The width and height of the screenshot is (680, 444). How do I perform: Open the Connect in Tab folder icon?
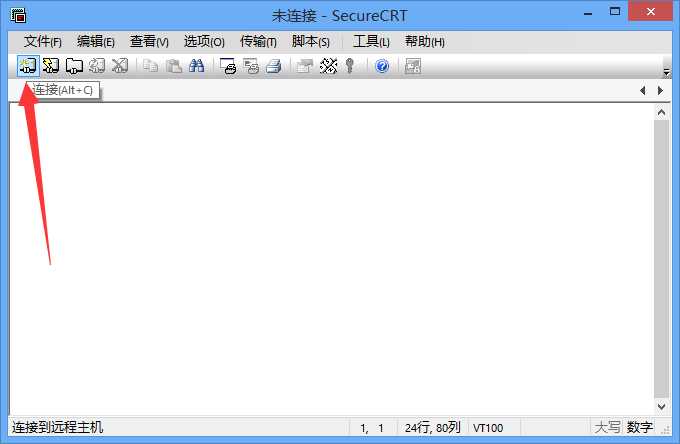[x=74, y=66]
